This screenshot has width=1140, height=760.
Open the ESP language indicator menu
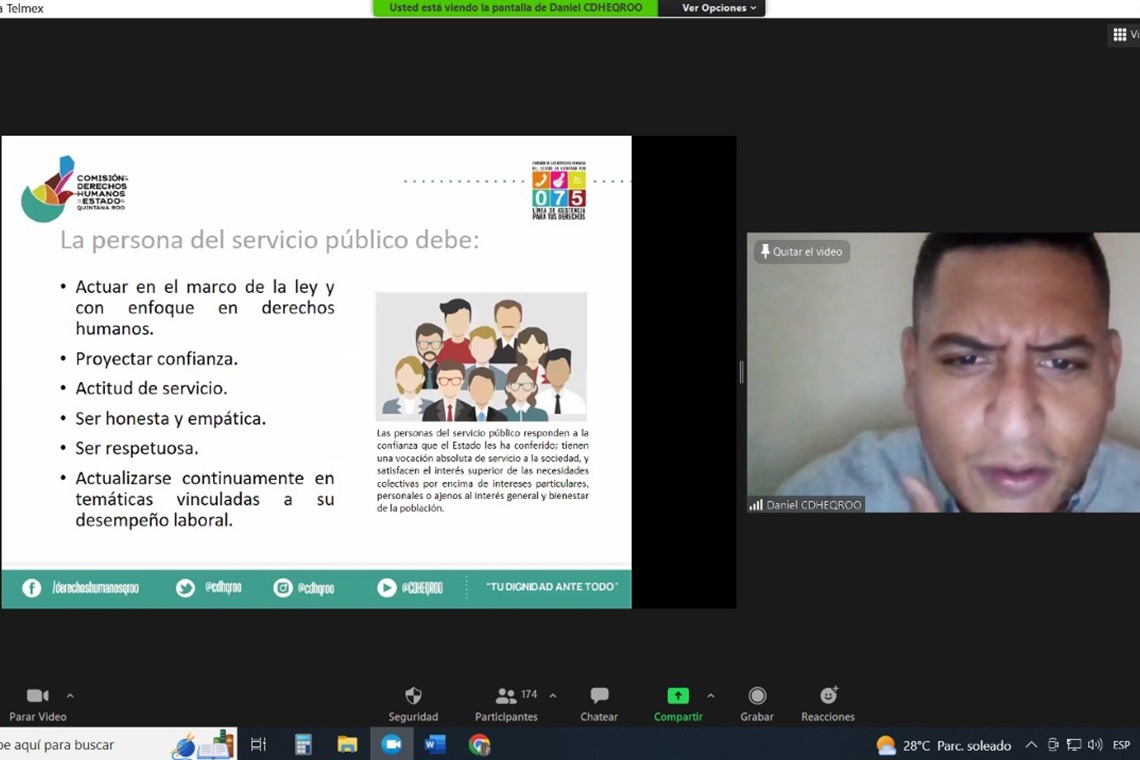point(1121,745)
